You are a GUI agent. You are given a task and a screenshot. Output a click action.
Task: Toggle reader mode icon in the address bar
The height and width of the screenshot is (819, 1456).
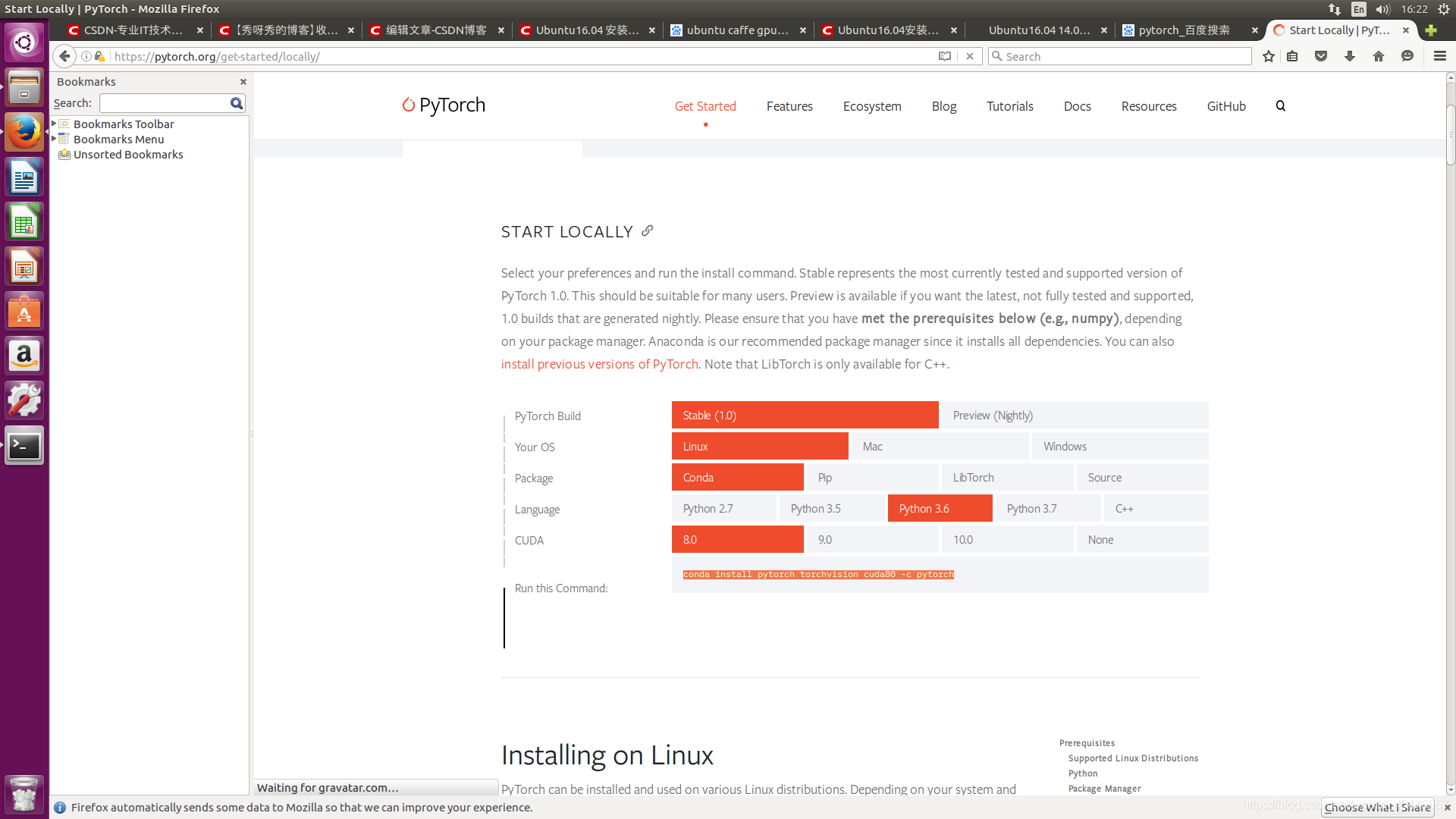pyautogui.click(x=944, y=56)
